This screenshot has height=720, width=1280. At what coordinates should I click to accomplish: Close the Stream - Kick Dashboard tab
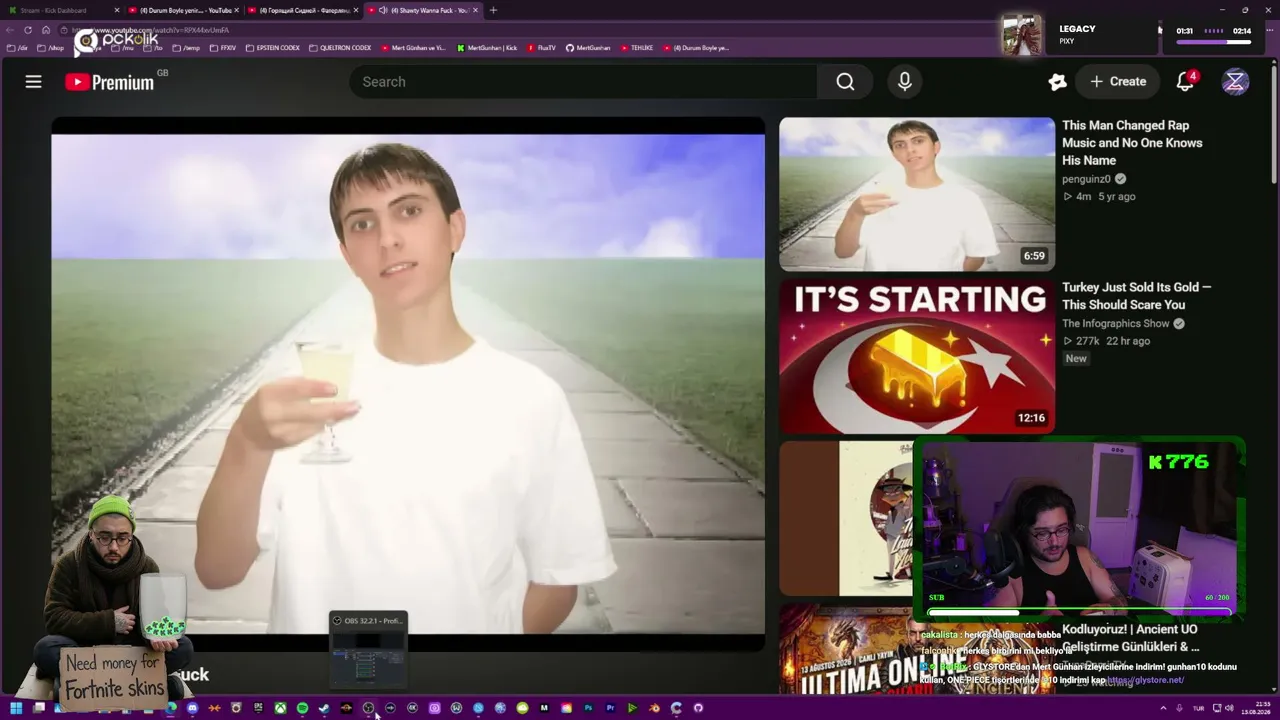[x=117, y=10]
